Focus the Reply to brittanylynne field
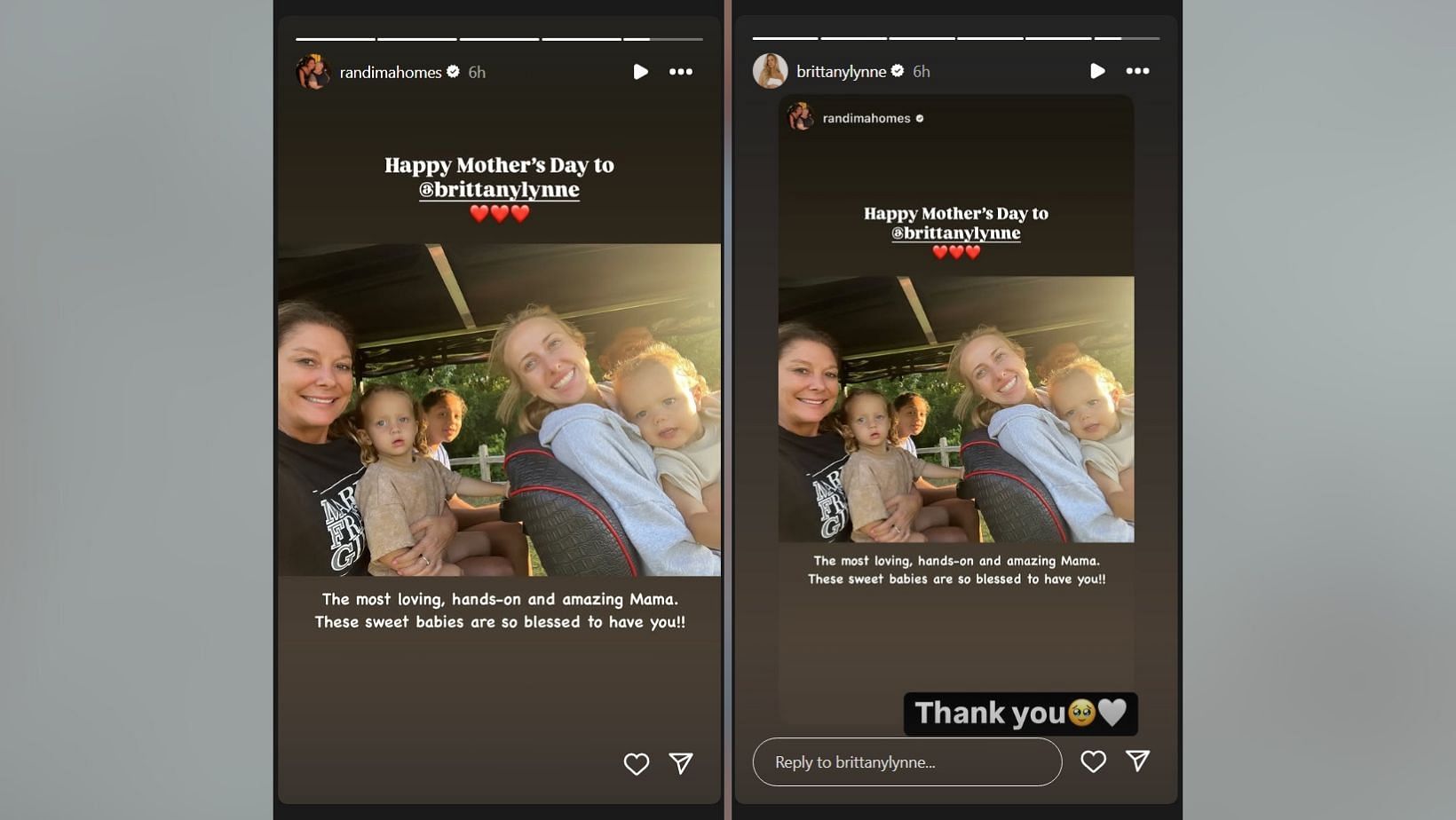1456x820 pixels. 906,761
